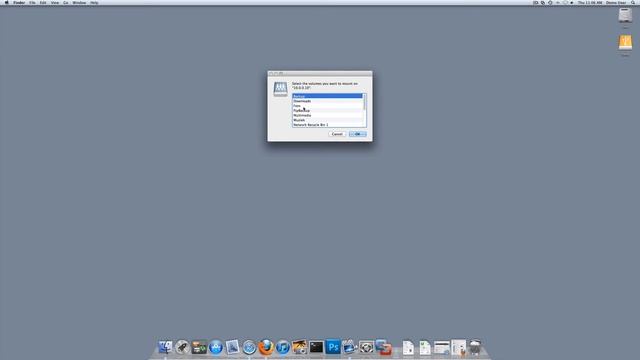Screen dimensions: 640x360
Task: Open Finder from the Dock
Action: coord(165,347)
